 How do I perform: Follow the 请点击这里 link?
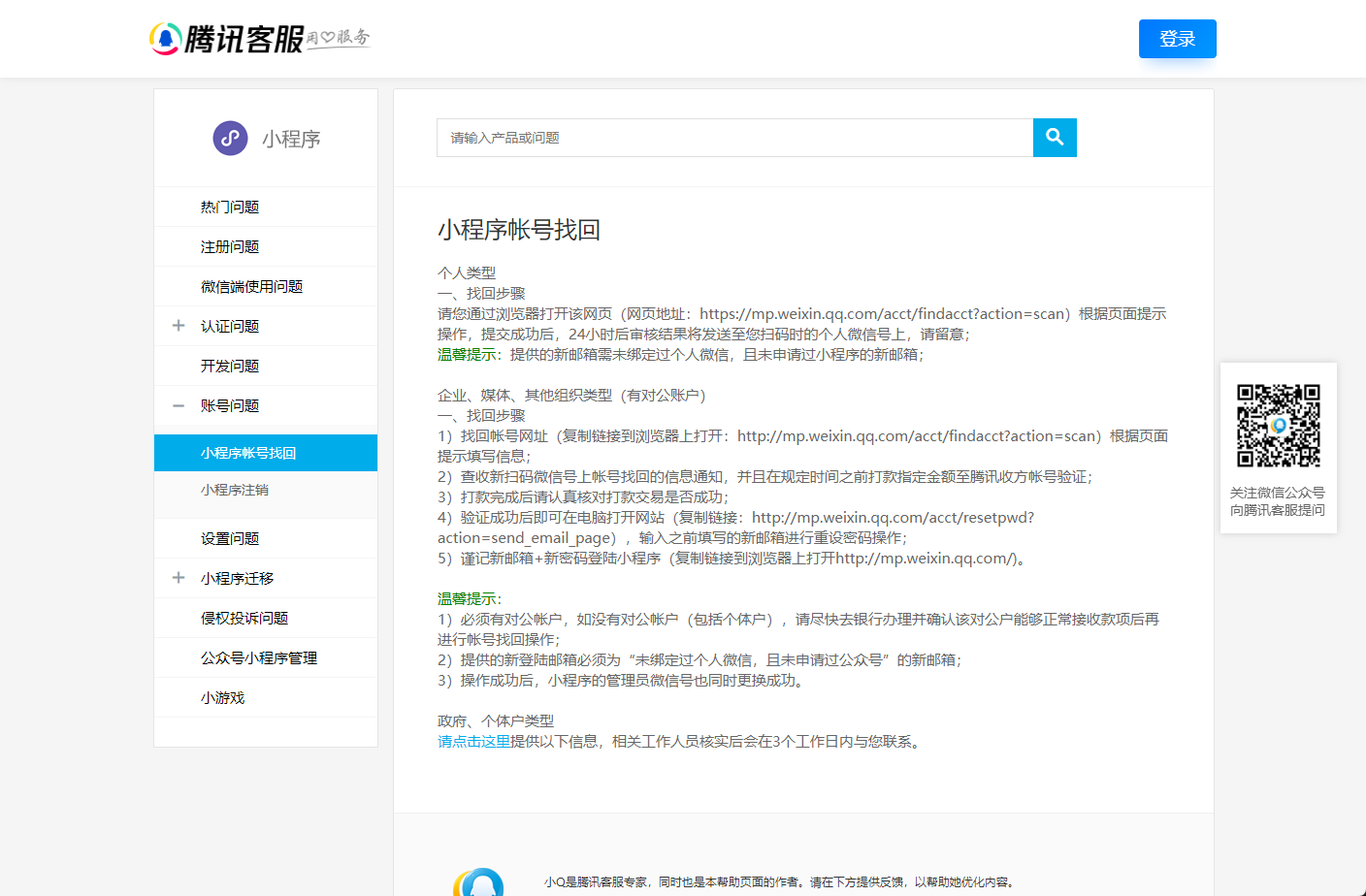473,742
